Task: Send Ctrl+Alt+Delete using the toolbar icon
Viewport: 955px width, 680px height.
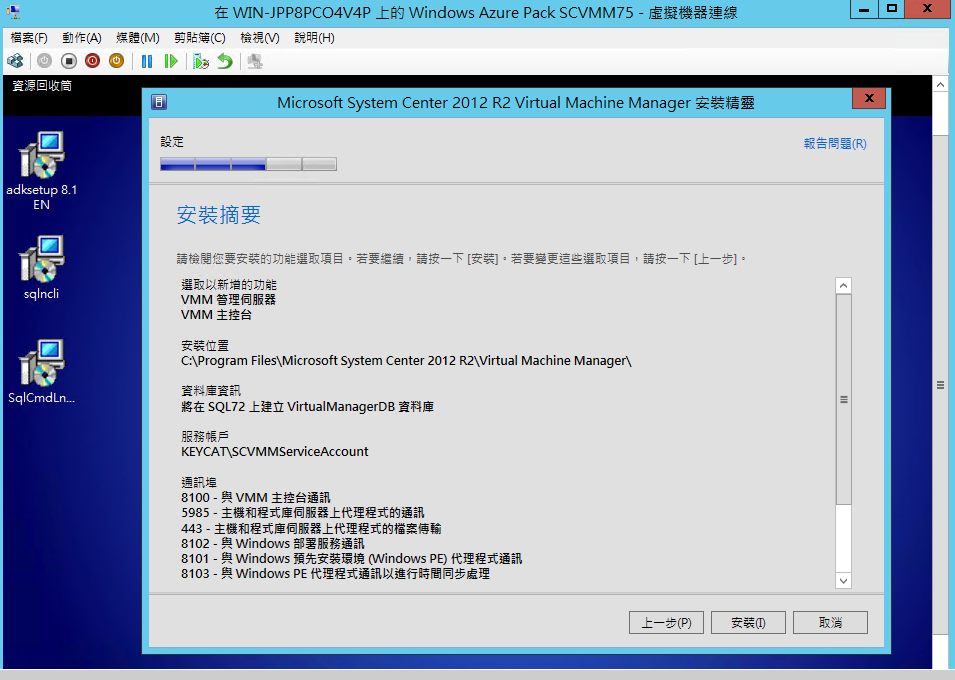Action: pyautogui.click(x=15, y=61)
